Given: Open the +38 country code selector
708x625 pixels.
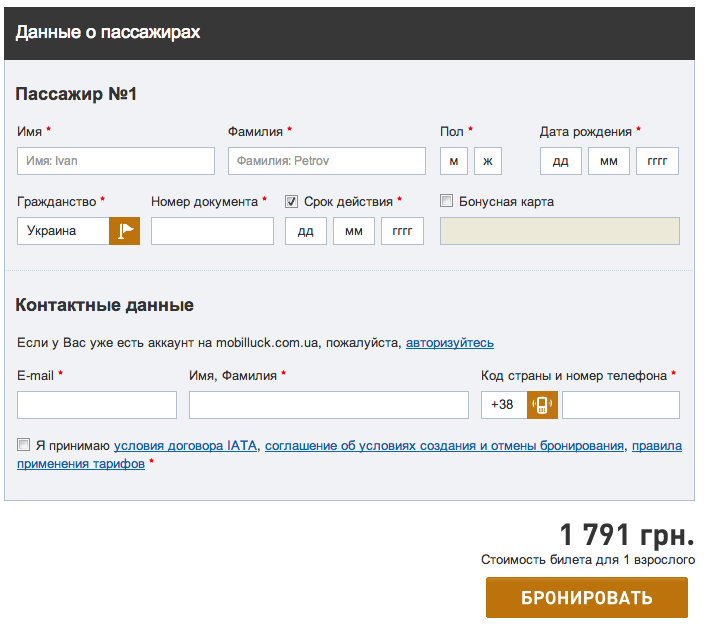Looking at the screenshot, I should (x=504, y=405).
